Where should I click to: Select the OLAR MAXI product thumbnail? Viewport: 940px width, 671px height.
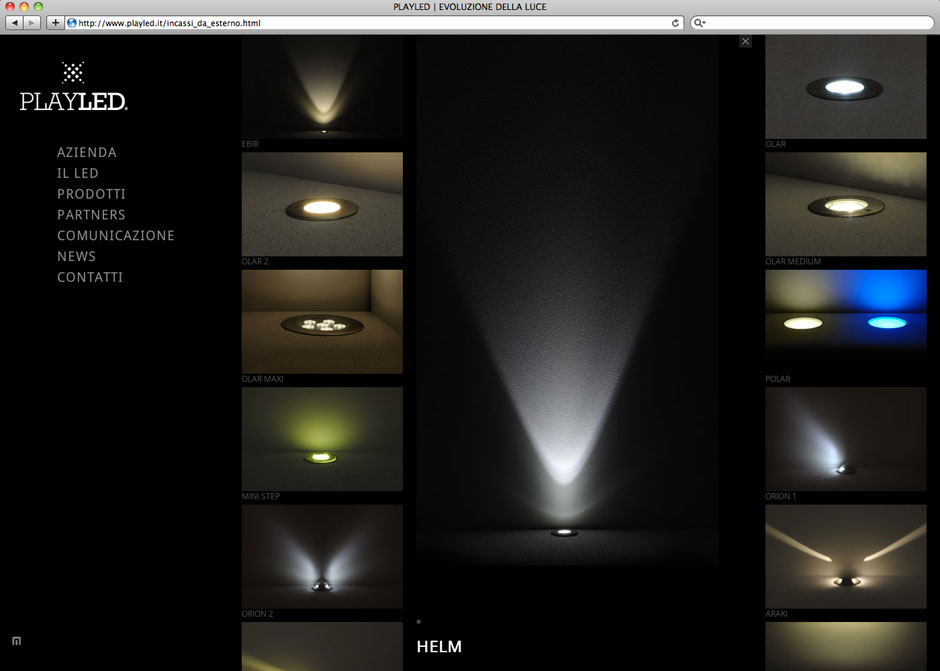[322, 321]
